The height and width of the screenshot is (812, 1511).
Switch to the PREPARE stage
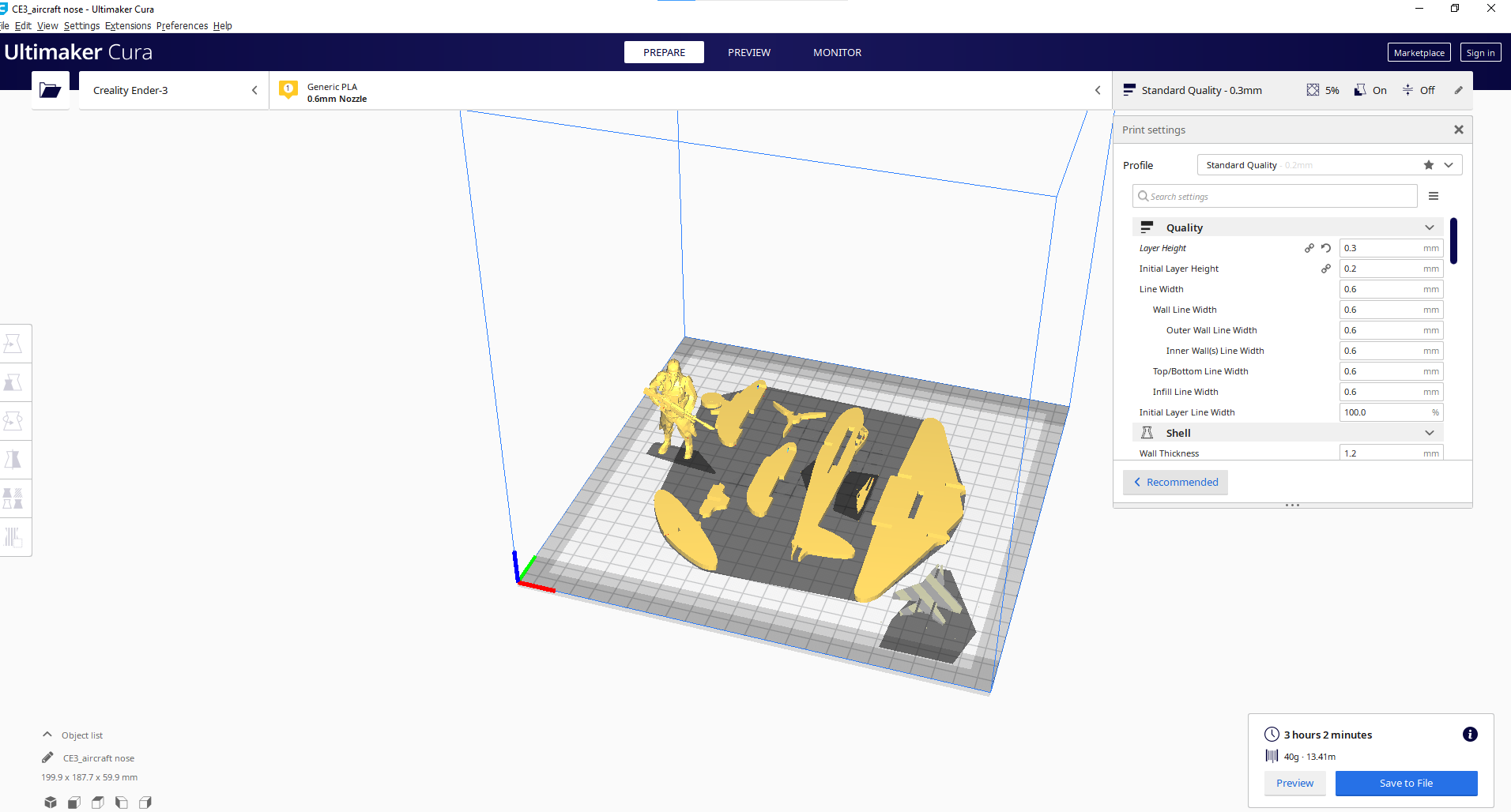tap(664, 52)
